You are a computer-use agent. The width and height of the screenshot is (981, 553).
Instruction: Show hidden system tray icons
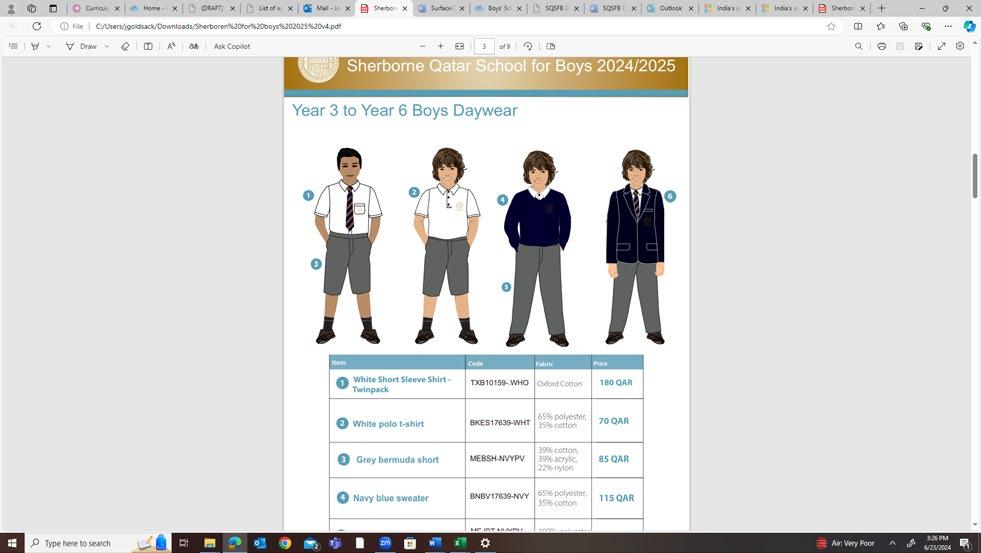tap(892, 543)
